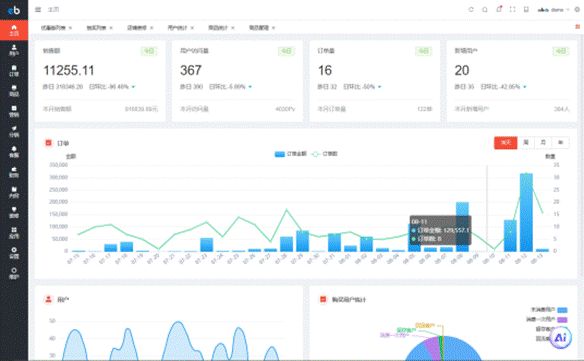The height and width of the screenshot is (361, 584).
Task: Click the day-over-day arrow on the 11255.11 card
Action: pos(133,87)
